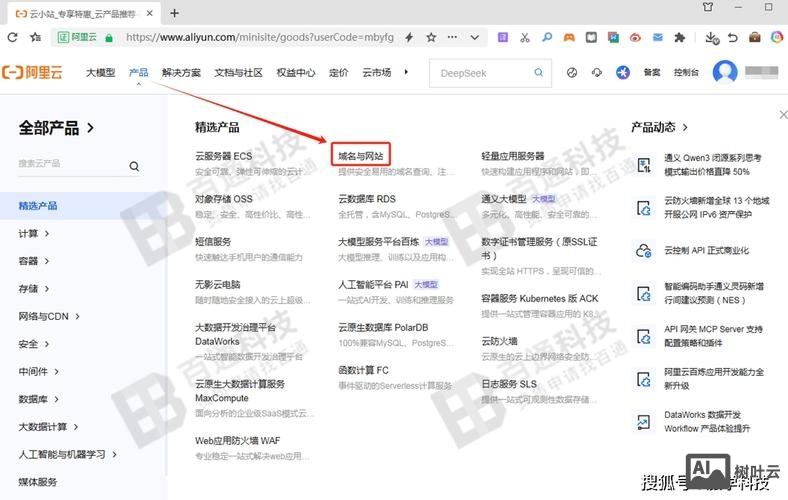Reload the page with the refresh icon
The width and height of the screenshot is (788, 500).
pos(13,37)
